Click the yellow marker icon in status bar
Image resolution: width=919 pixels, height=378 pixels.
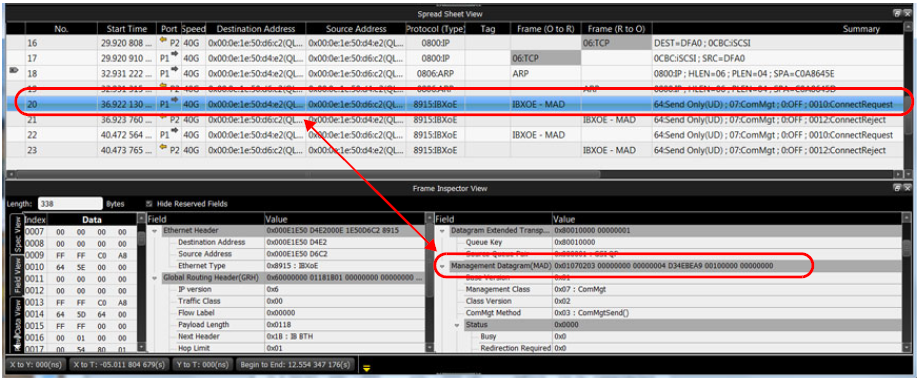[366, 367]
